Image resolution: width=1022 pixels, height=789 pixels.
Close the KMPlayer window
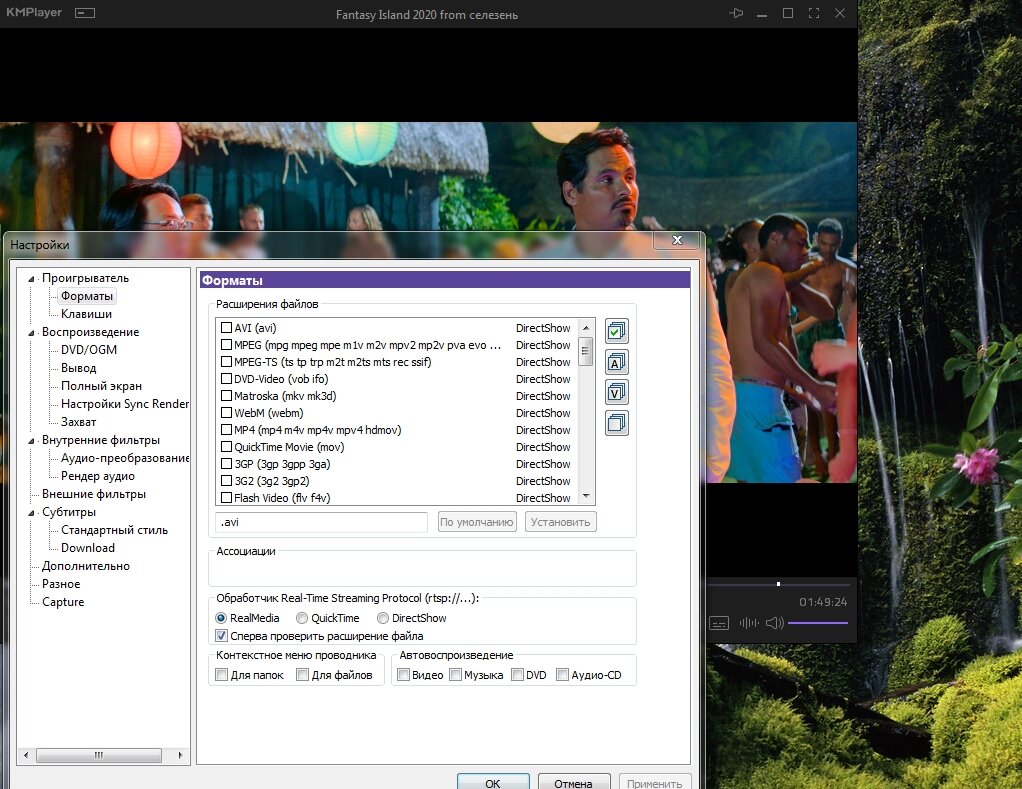click(840, 13)
